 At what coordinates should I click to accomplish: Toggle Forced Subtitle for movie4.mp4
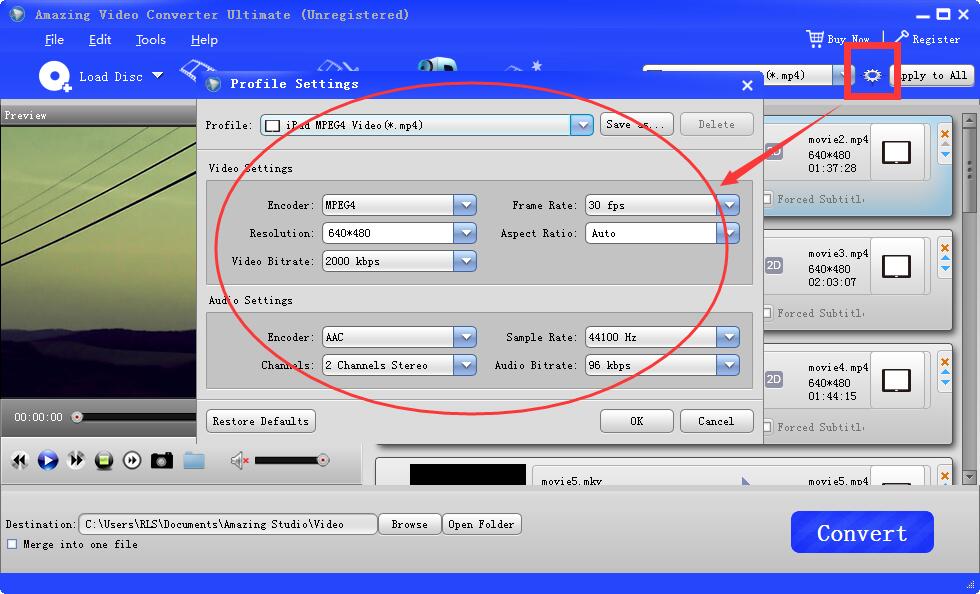768,427
